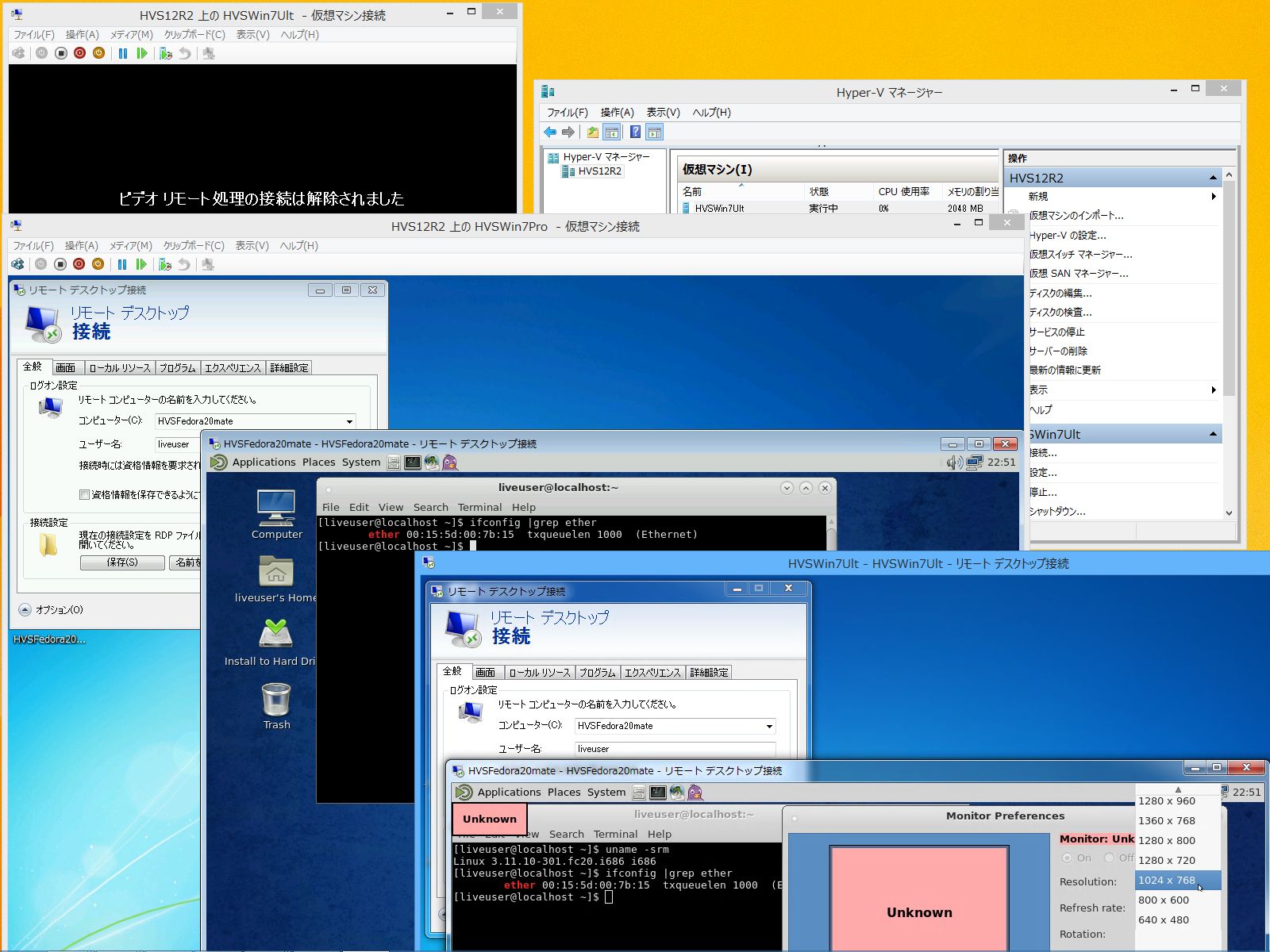Switch to 画面 tab in HVSWin7Pro remote desktop dialog

(x=66, y=368)
